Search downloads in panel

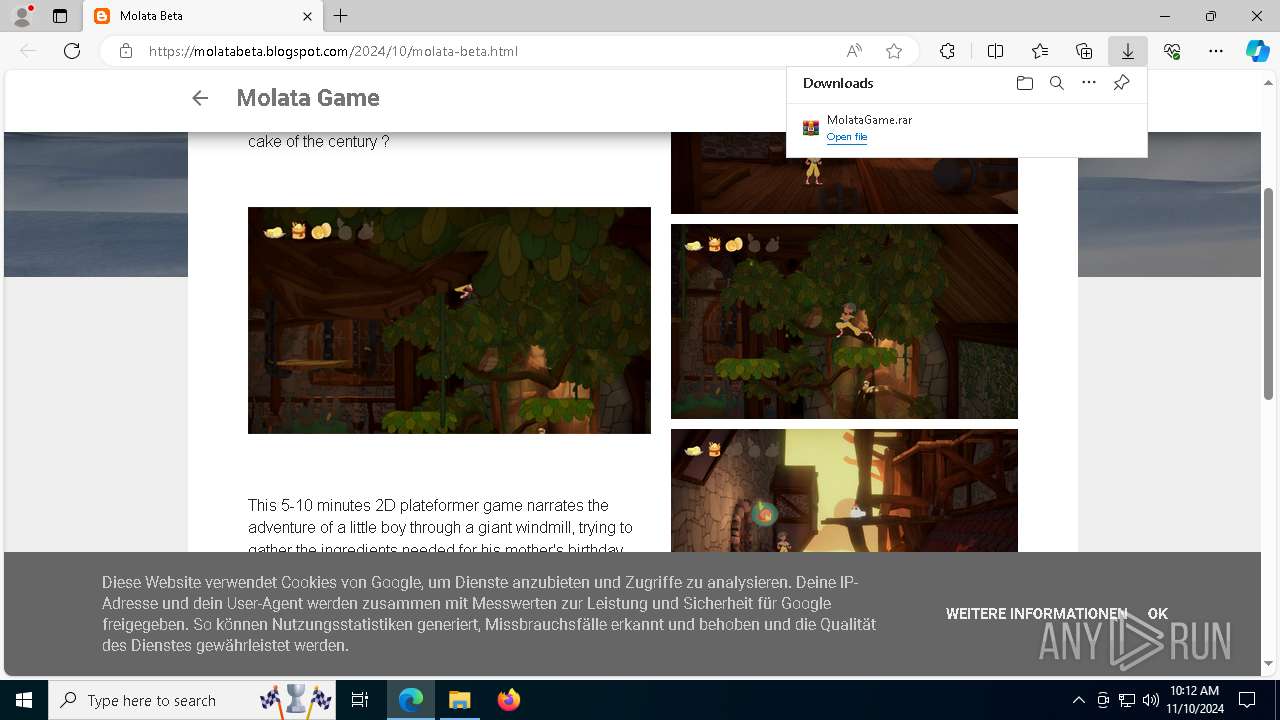[1056, 83]
